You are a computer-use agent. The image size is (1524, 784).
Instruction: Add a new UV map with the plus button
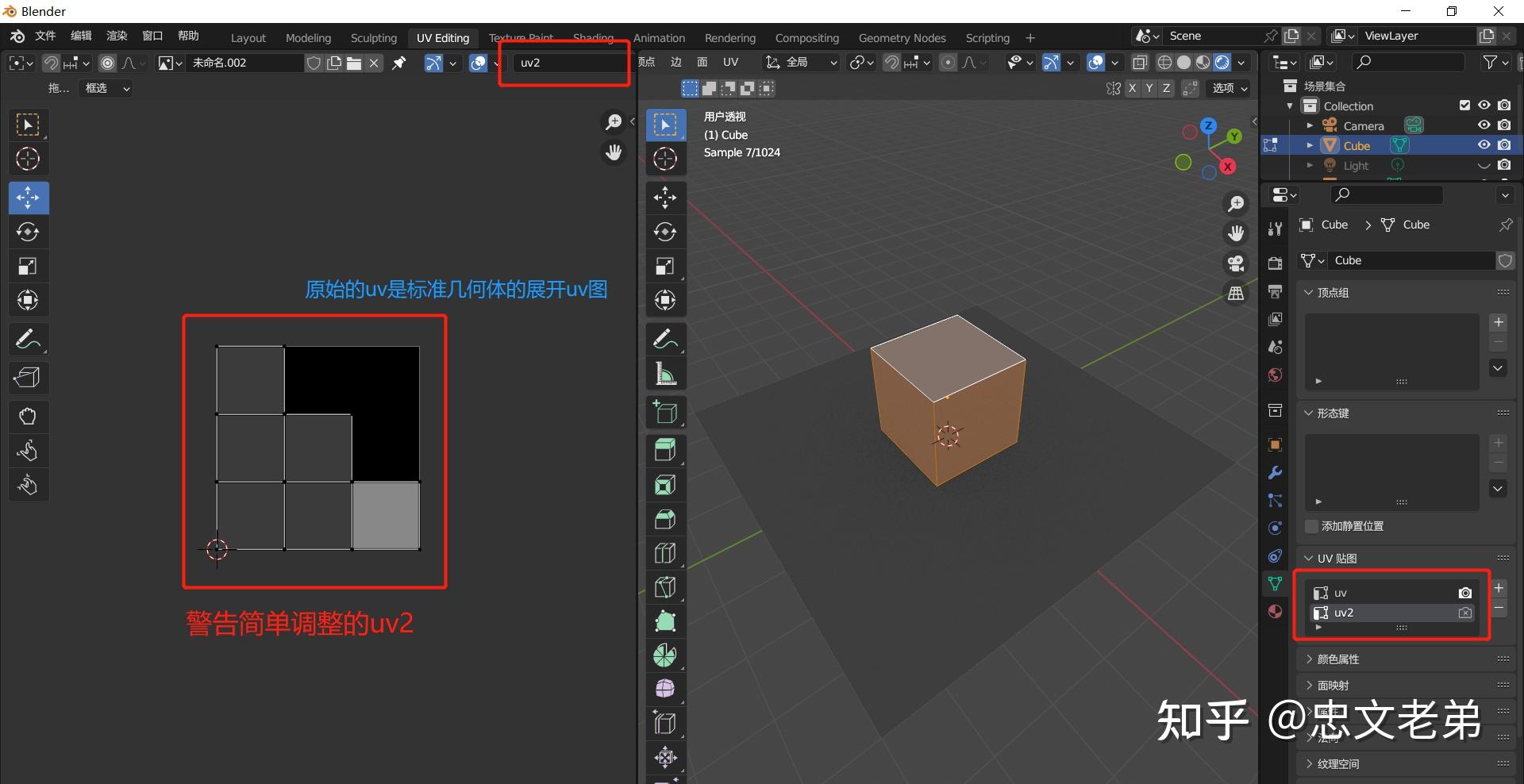(x=1499, y=588)
